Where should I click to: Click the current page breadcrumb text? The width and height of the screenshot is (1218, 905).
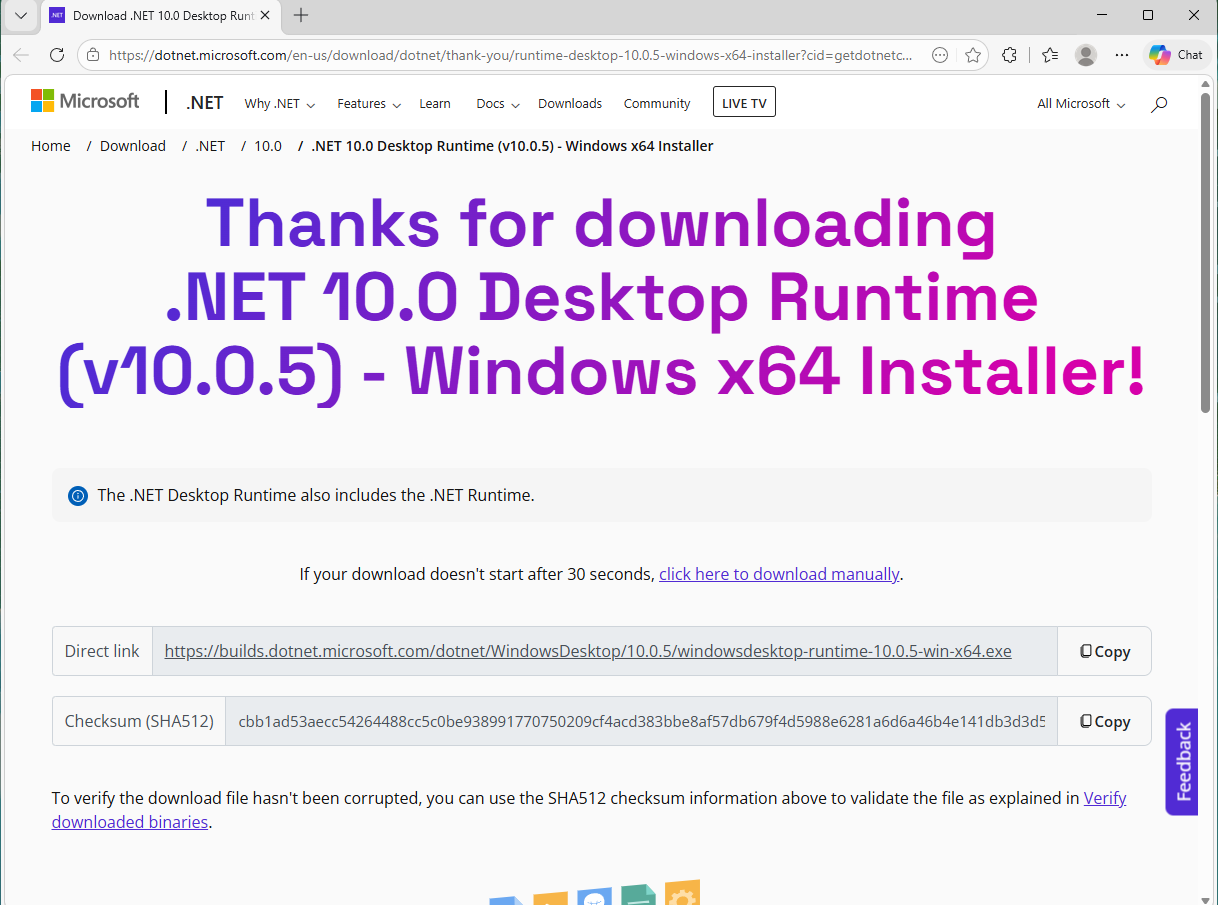(x=512, y=146)
